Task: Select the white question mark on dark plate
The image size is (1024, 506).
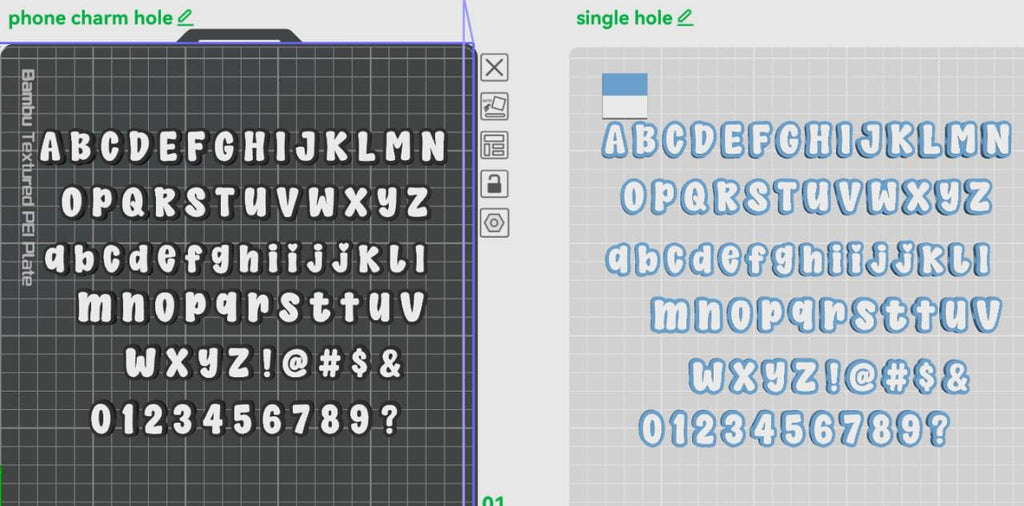Action: [x=389, y=420]
